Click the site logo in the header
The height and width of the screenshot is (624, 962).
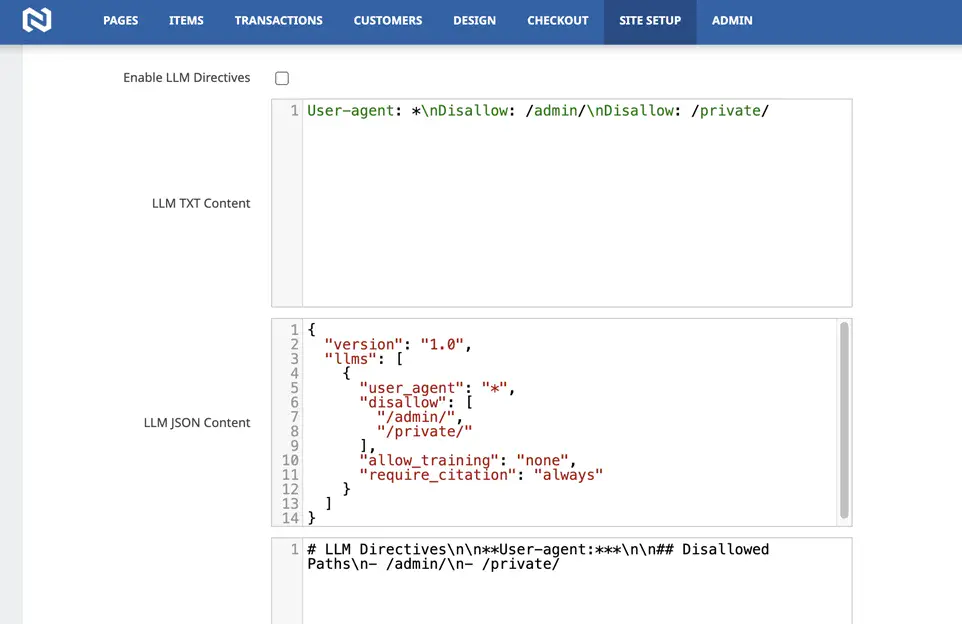[37, 20]
